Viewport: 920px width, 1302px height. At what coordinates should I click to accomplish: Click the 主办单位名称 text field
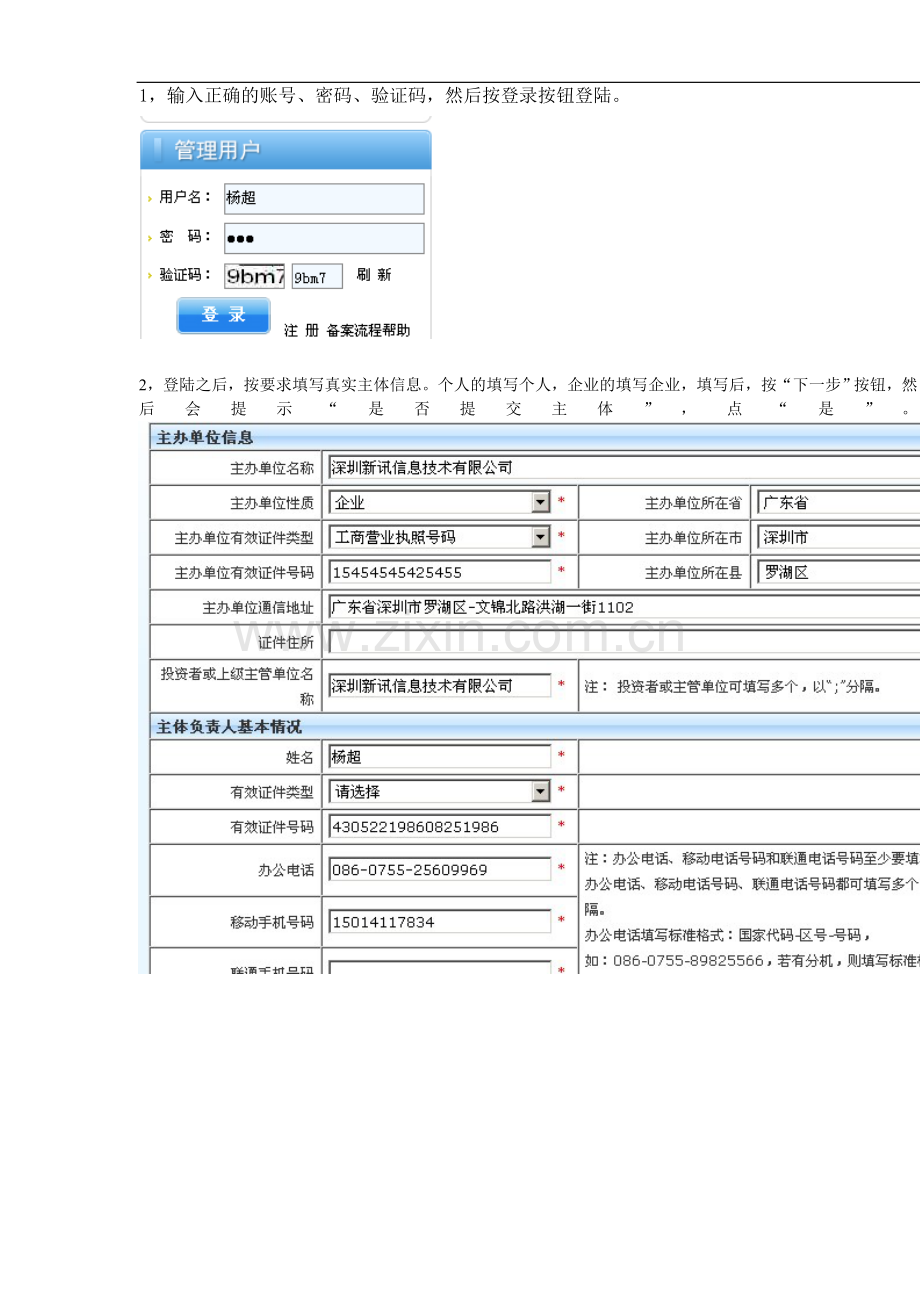point(620,467)
